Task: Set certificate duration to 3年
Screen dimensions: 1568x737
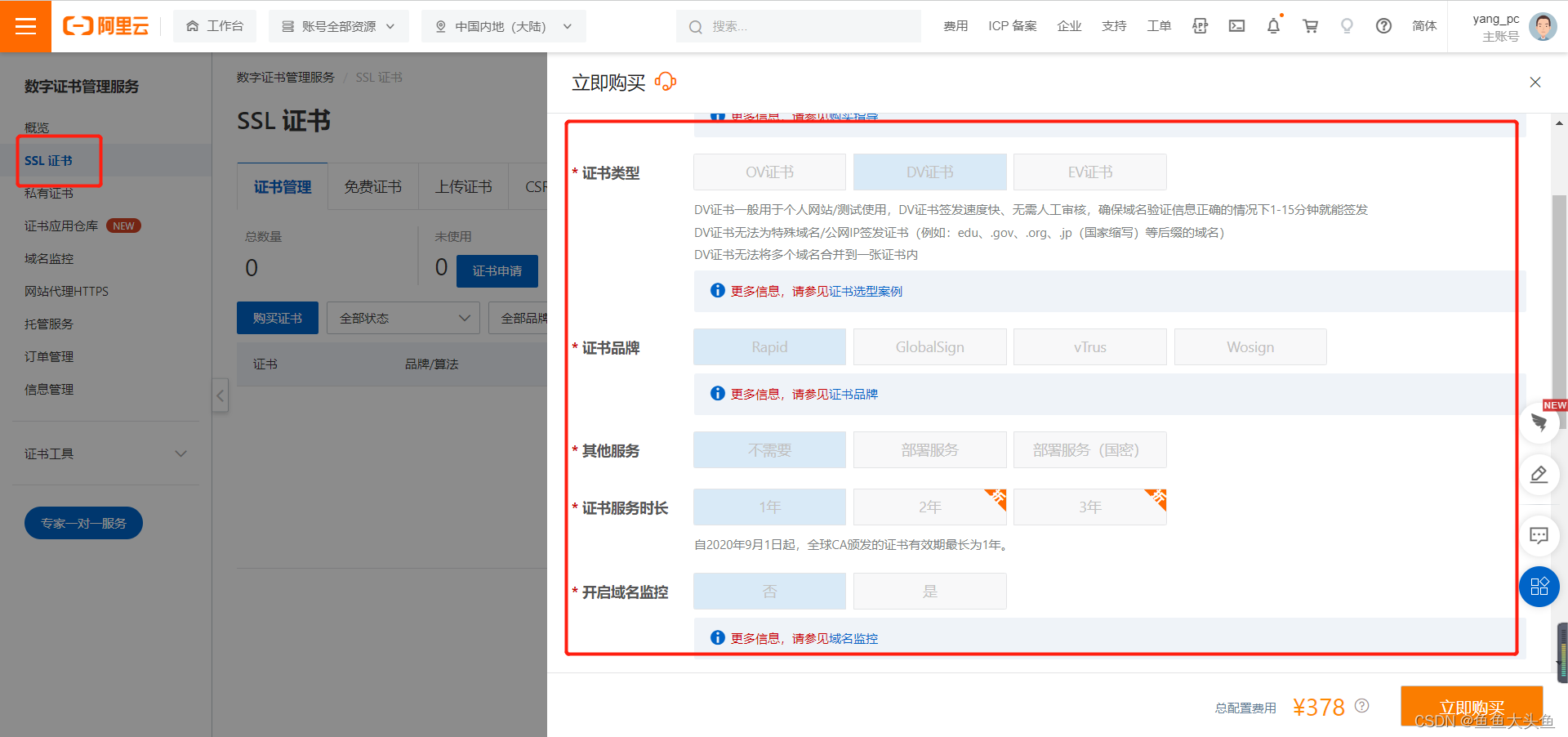Action: point(1089,507)
